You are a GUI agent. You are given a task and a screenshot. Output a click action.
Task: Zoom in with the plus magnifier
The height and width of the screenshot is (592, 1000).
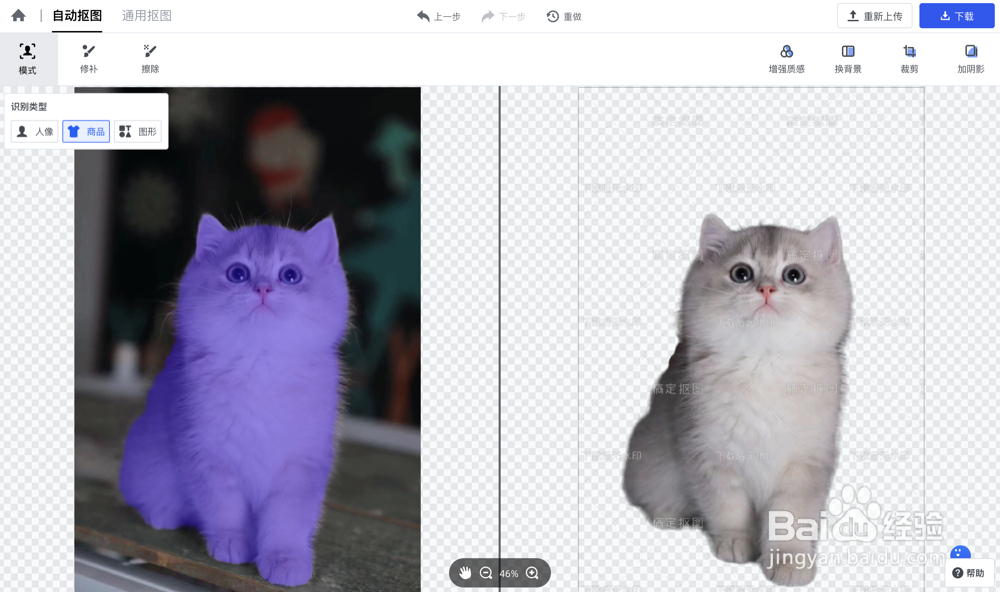533,573
